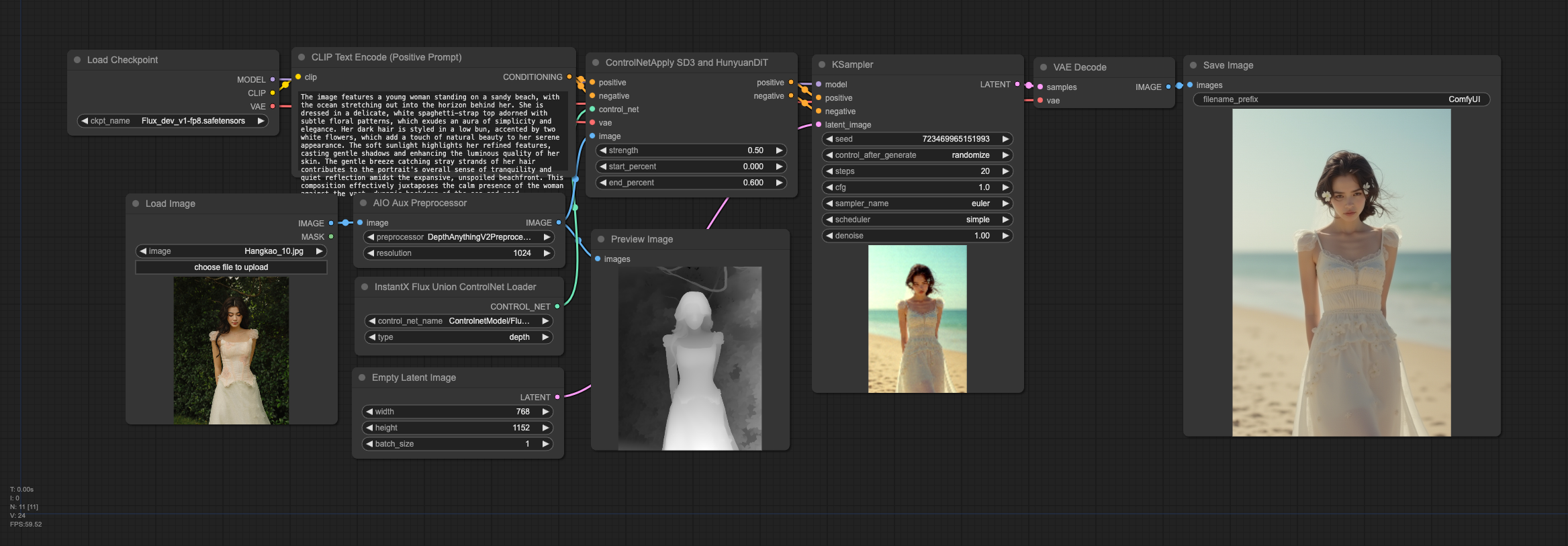Image resolution: width=1568 pixels, height=546 pixels.
Task: Click the CONTROL_NET output port on the loader
Action: click(557, 306)
